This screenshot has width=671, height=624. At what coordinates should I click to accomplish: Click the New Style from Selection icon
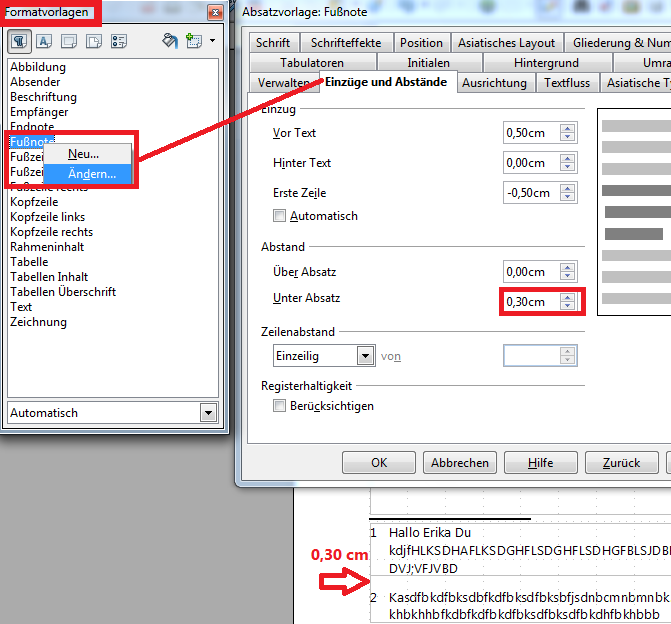(x=193, y=41)
